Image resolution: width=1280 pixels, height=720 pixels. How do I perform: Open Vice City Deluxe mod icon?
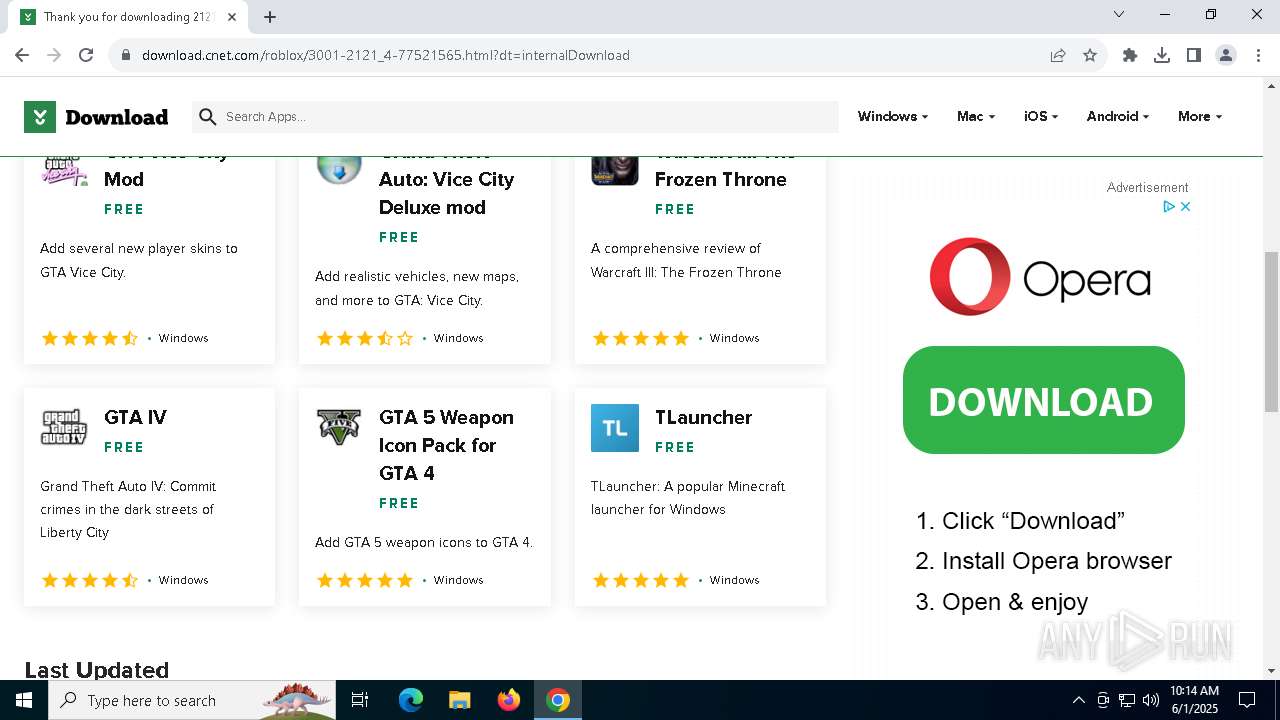pyautogui.click(x=339, y=169)
